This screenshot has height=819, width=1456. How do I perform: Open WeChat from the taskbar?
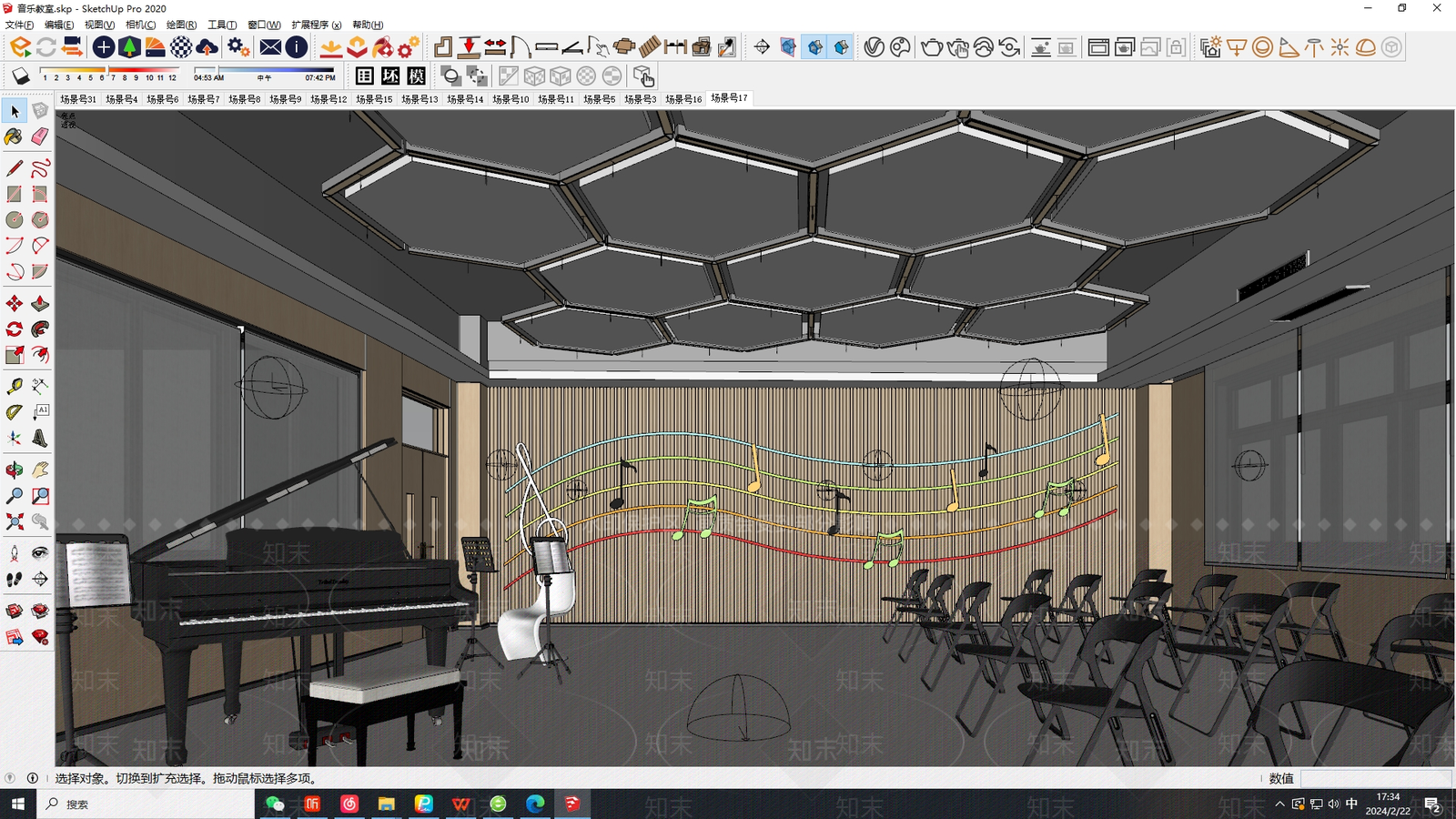tap(275, 804)
